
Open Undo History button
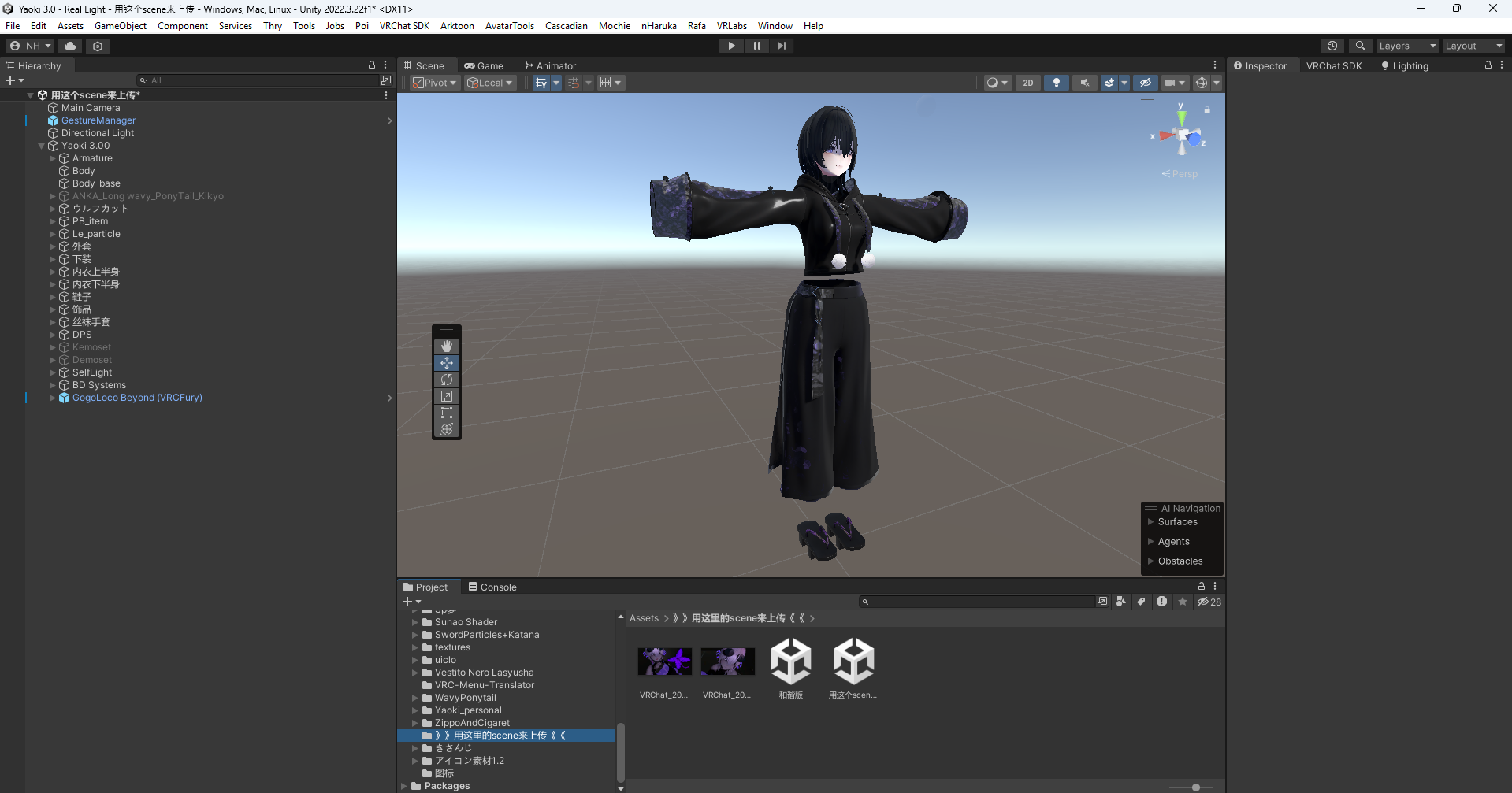coord(1332,46)
